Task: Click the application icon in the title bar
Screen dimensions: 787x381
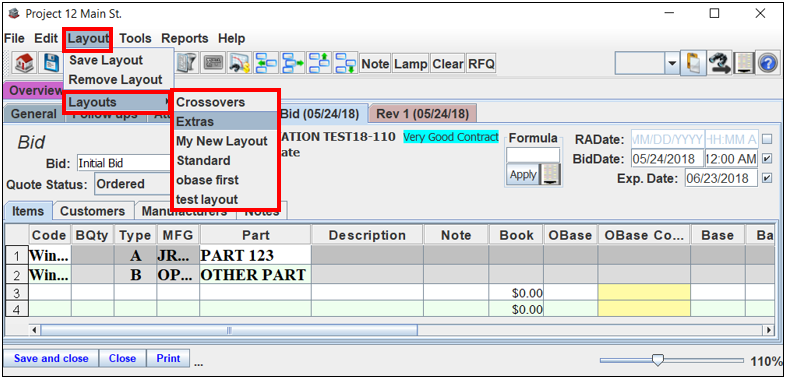Action: tap(14, 14)
